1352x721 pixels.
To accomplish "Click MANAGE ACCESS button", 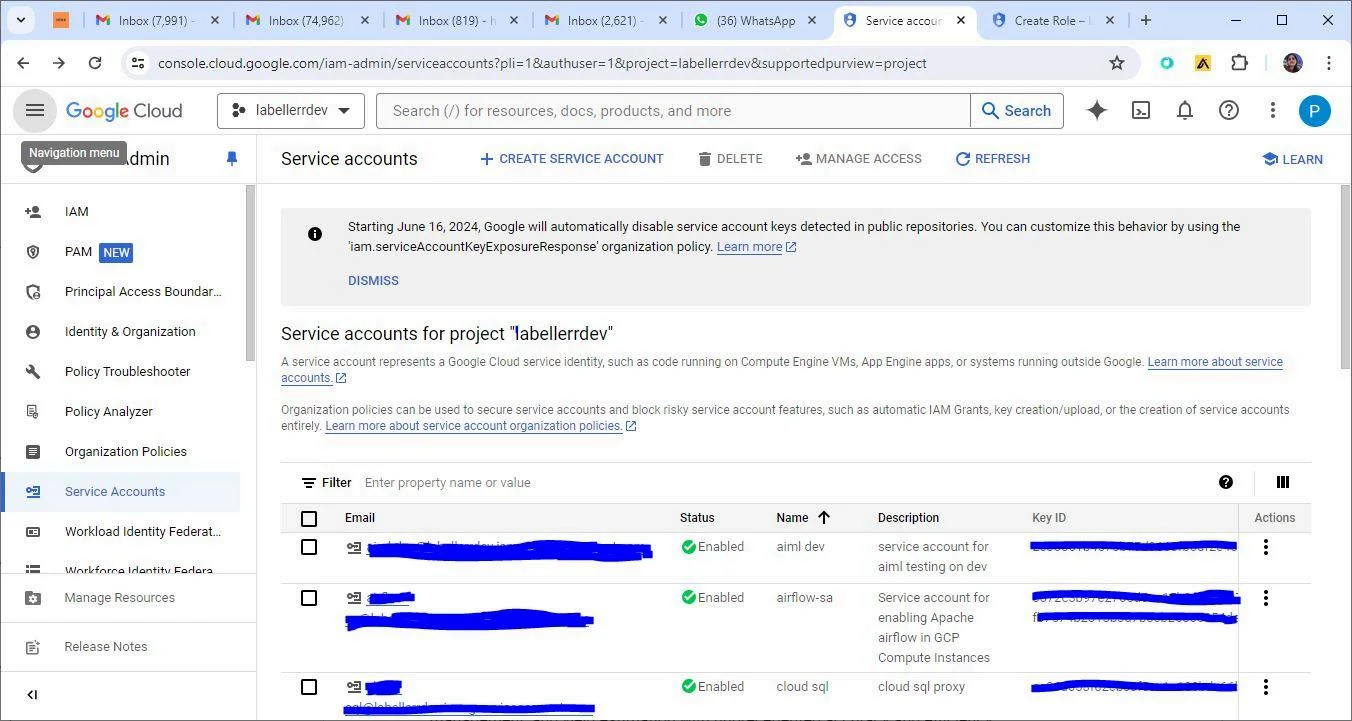I will [858, 159].
